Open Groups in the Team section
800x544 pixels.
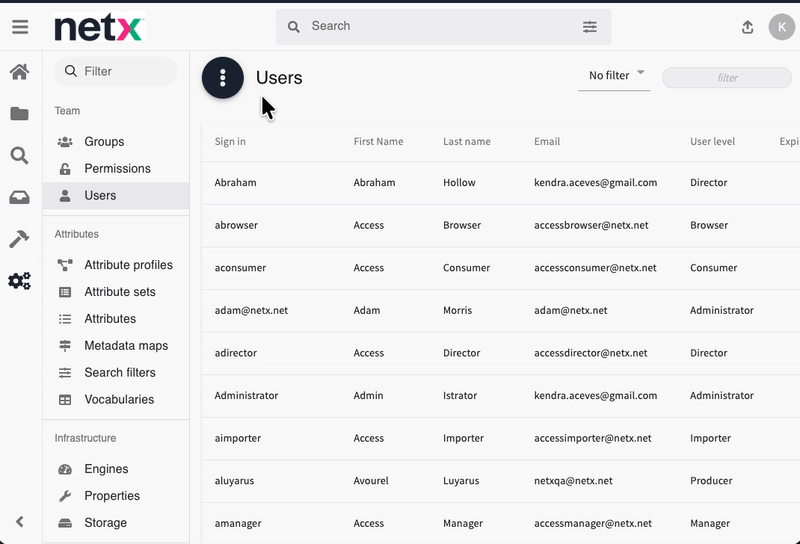coord(104,142)
